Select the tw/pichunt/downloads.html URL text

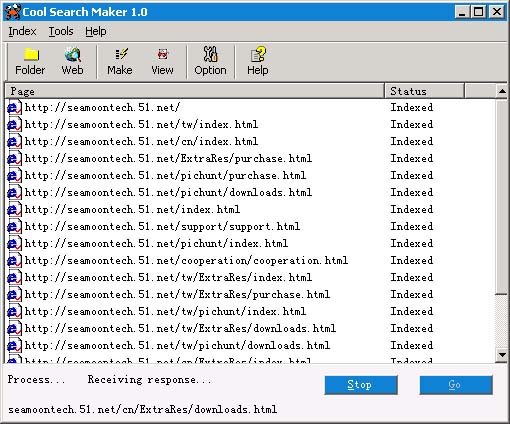tap(177, 345)
